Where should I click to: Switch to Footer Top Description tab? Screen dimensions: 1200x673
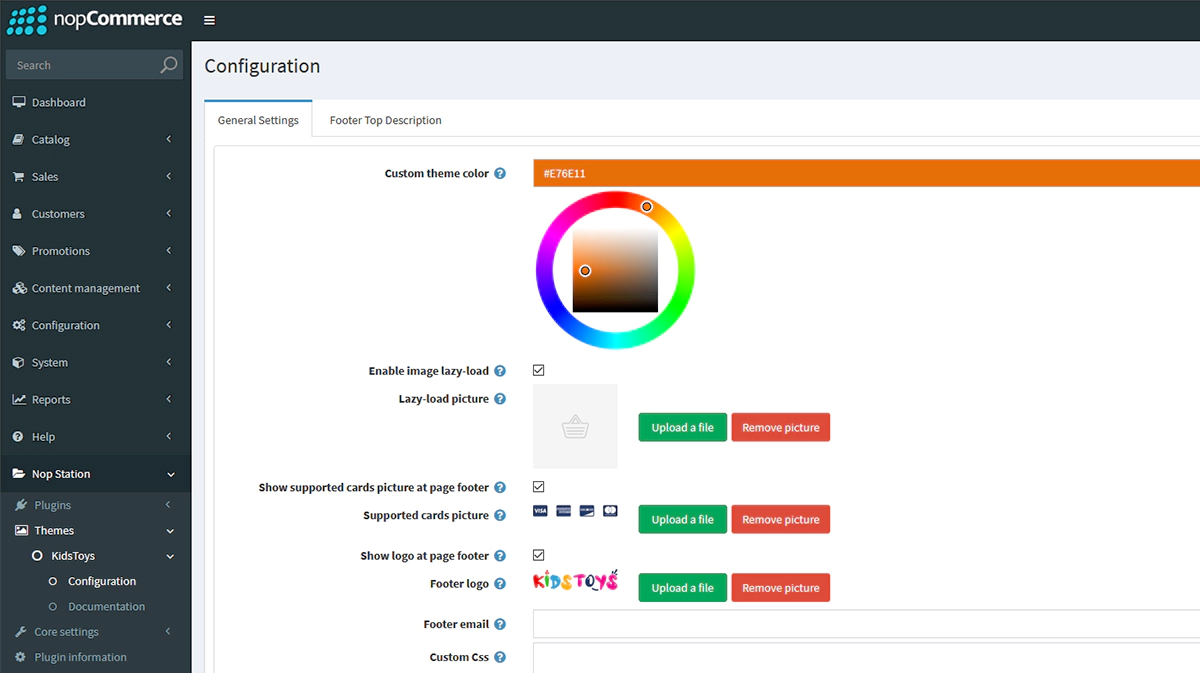pos(386,120)
